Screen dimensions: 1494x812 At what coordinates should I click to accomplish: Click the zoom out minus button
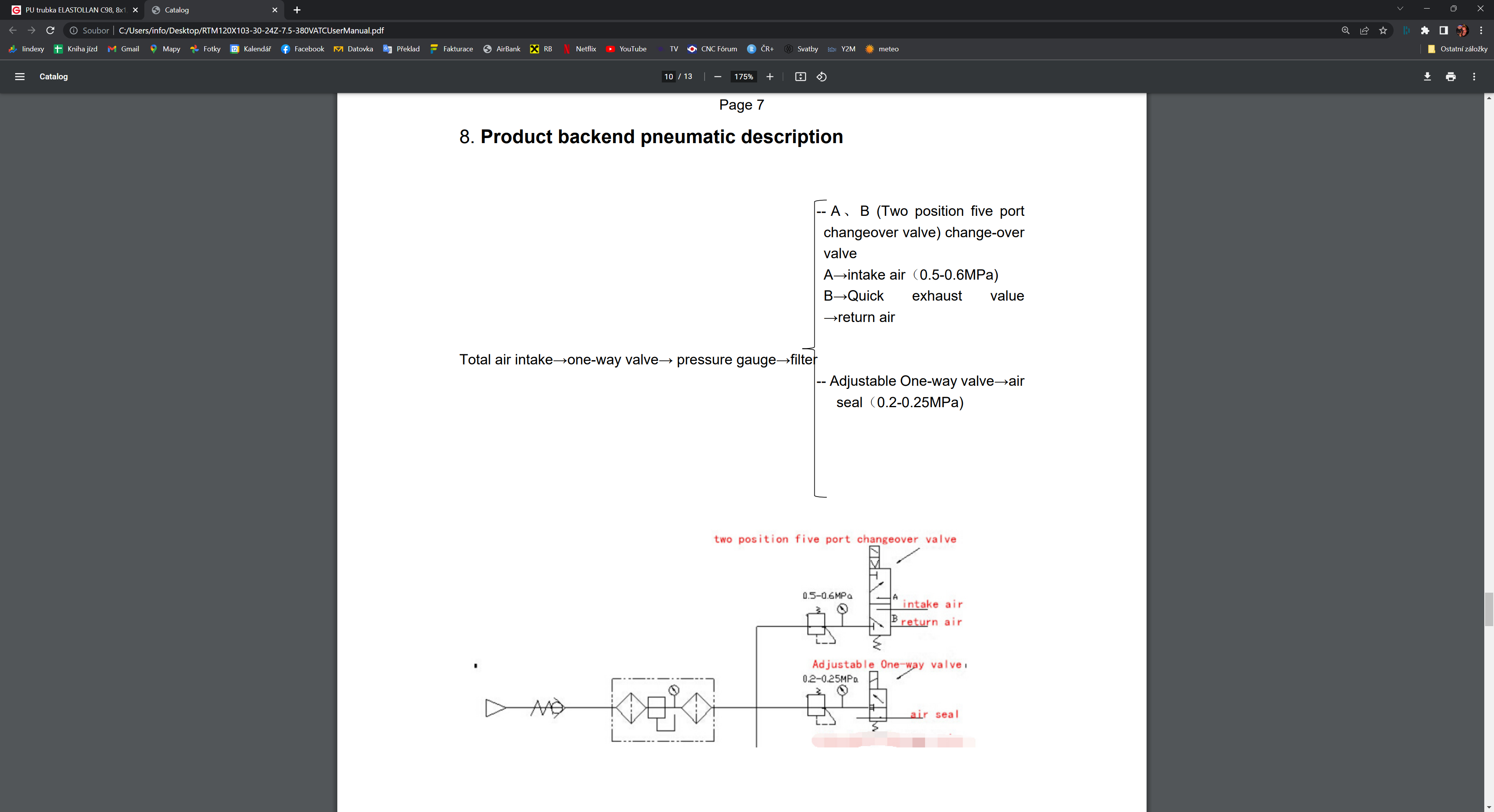coord(717,77)
